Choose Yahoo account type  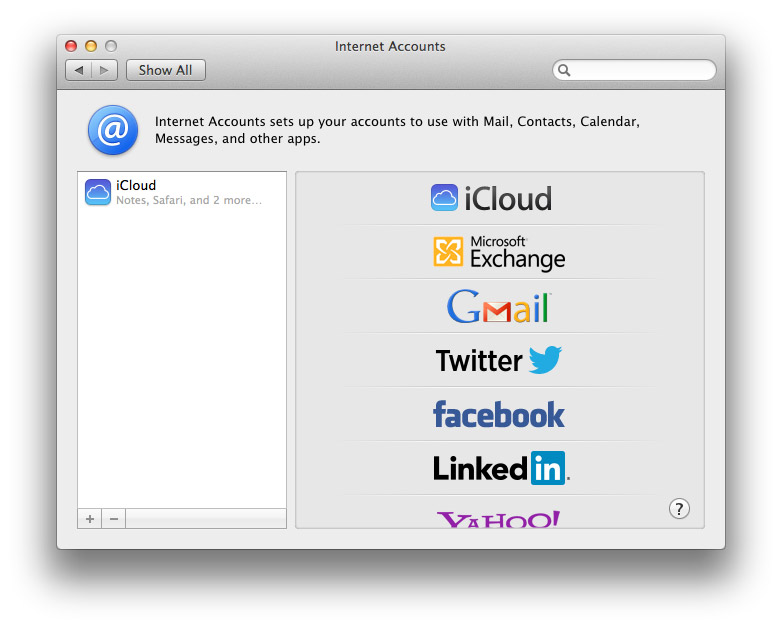click(x=499, y=519)
